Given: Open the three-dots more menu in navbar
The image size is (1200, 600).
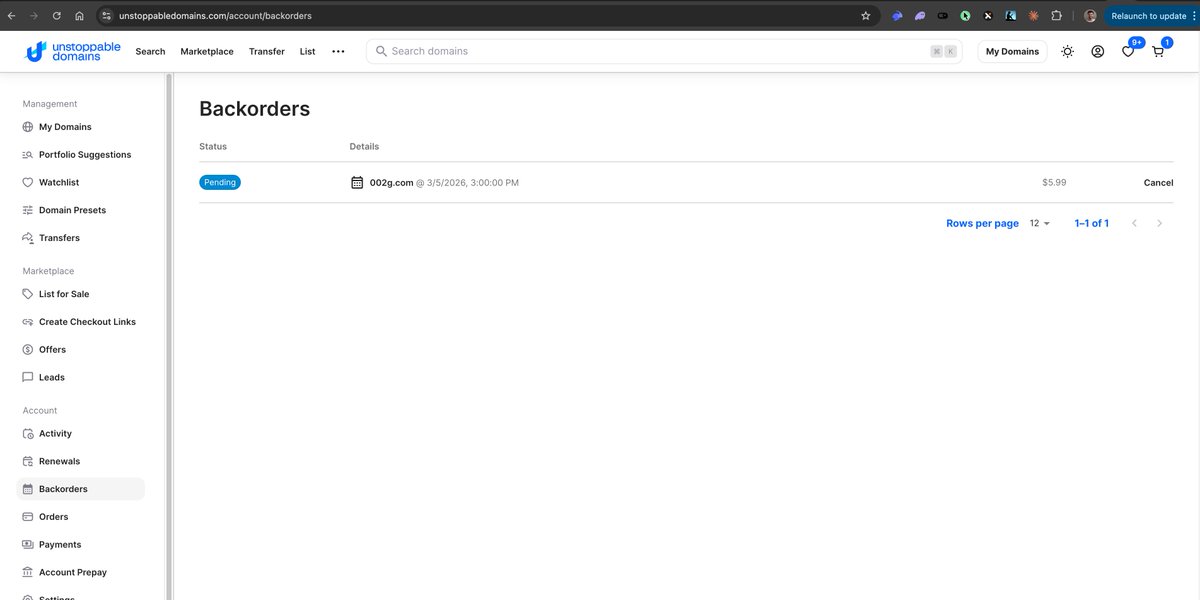Looking at the screenshot, I should (x=338, y=51).
